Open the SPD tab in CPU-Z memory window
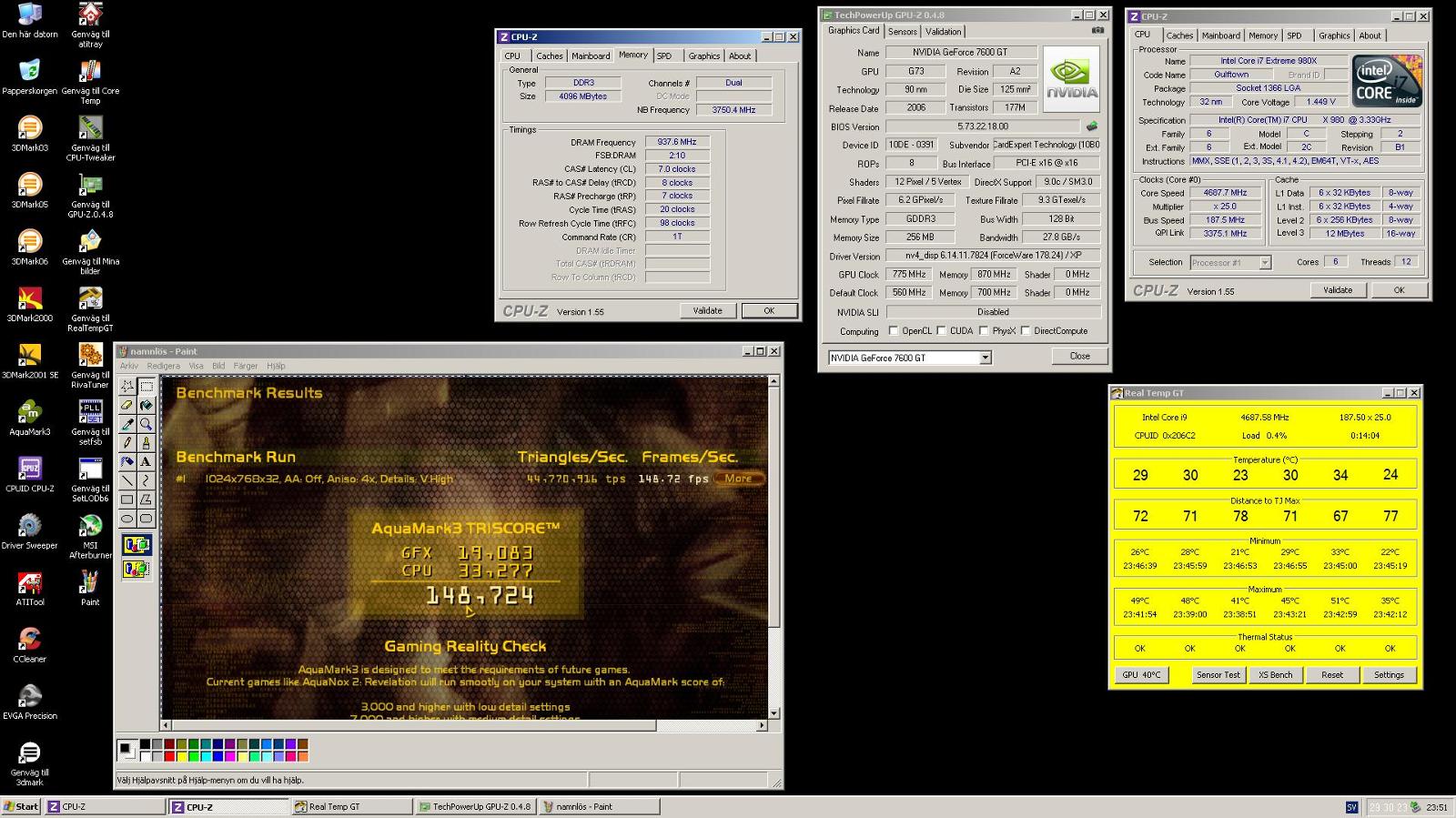This screenshot has height=818, width=1456. pos(664,56)
